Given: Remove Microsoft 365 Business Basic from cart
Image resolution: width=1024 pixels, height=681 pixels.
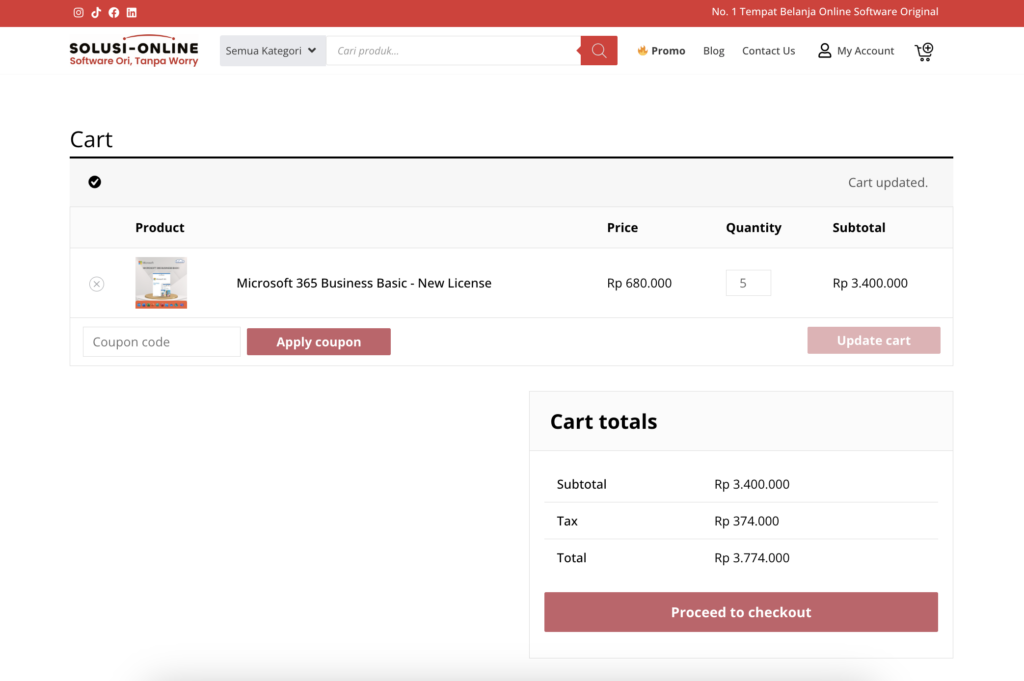Looking at the screenshot, I should 97,283.
